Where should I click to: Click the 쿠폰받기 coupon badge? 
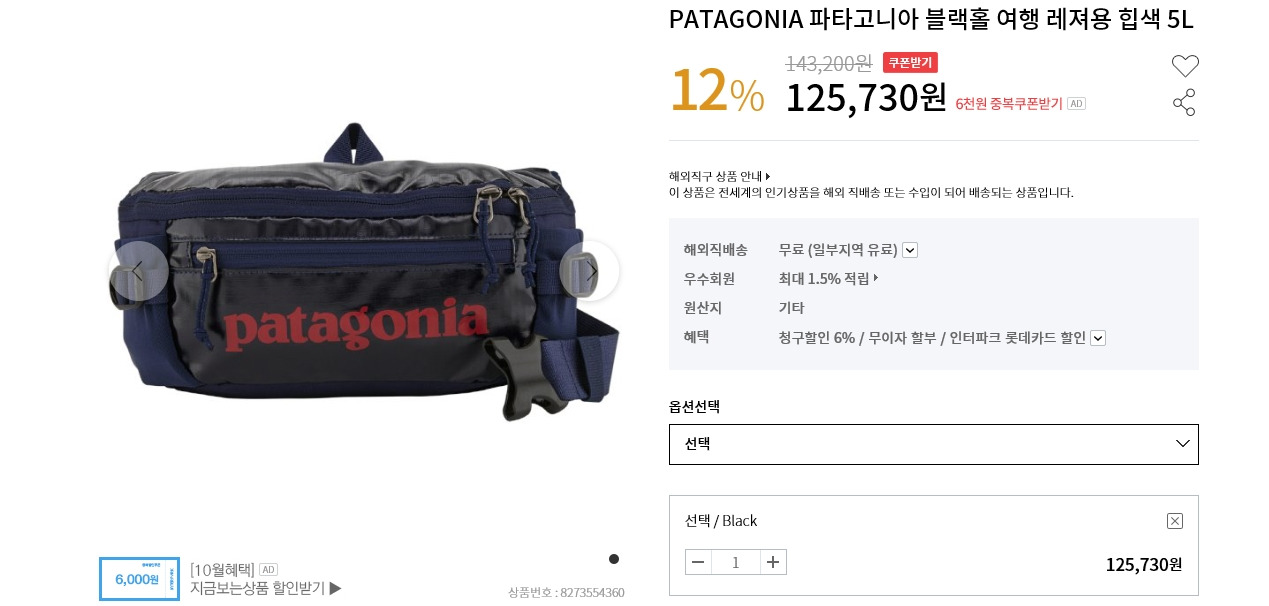910,62
